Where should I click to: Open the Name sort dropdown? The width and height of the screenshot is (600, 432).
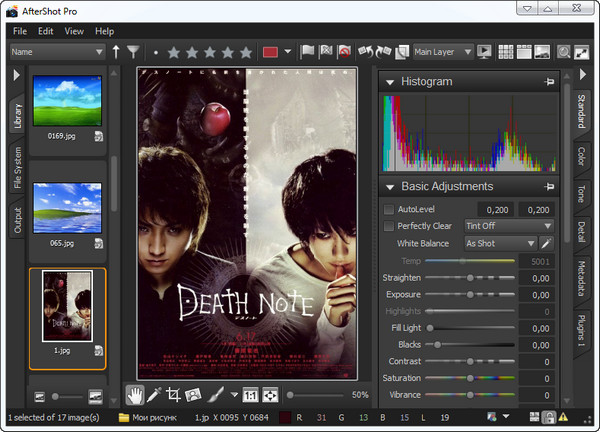coord(57,52)
